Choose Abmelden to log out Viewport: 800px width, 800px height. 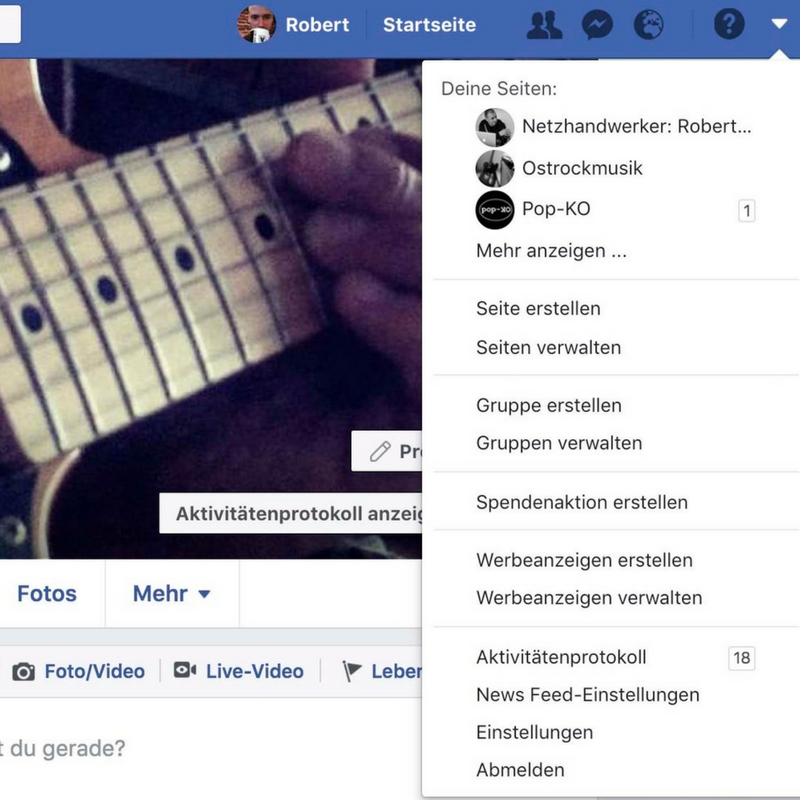[x=520, y=769]
